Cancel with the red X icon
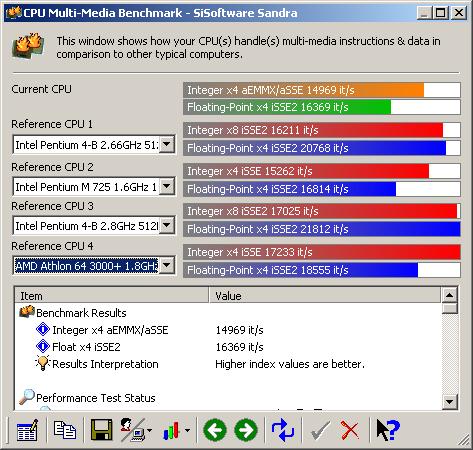 pyautogui.click(x=350, y=430)
